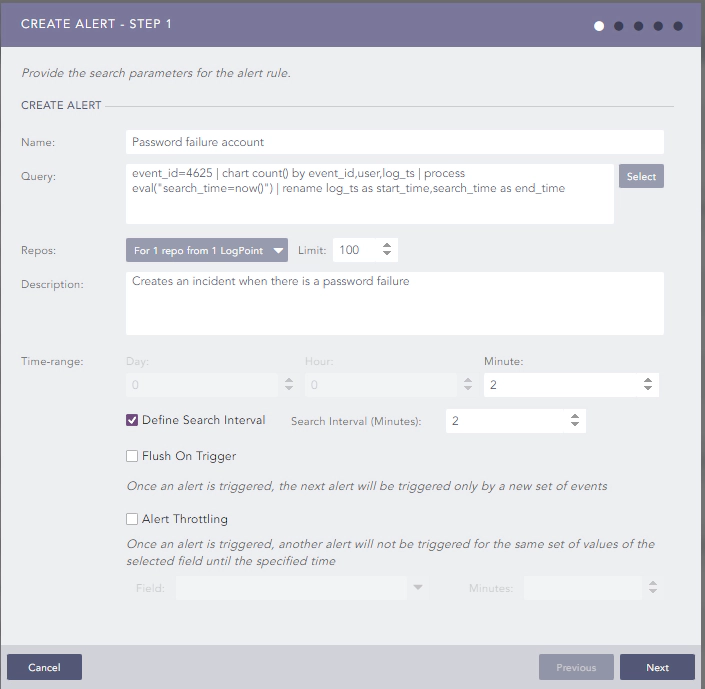Increase the Minute time-range value
The width and height of the screenshot is (705, 689).
click(647, 380)
